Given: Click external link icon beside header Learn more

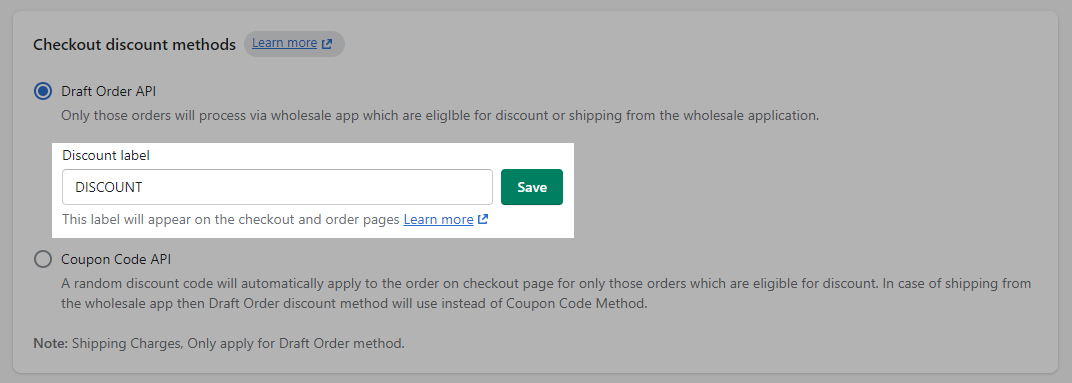Looking at the screenshot, I should (327, 44).
